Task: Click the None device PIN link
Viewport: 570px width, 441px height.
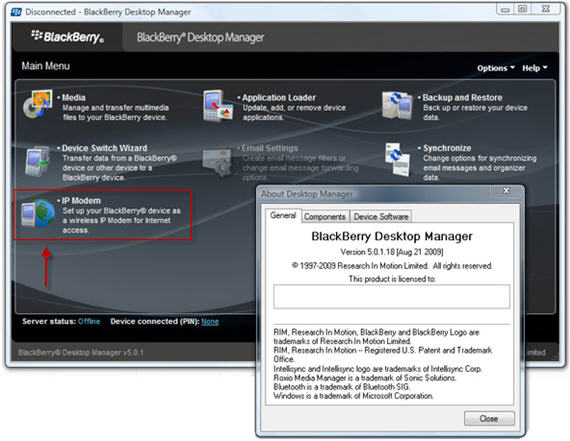Action: pos(210,321)
